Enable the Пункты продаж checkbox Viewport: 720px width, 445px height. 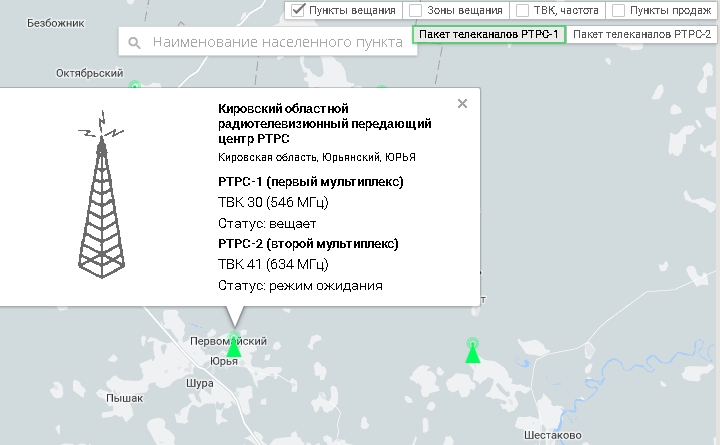coord(619,10)
